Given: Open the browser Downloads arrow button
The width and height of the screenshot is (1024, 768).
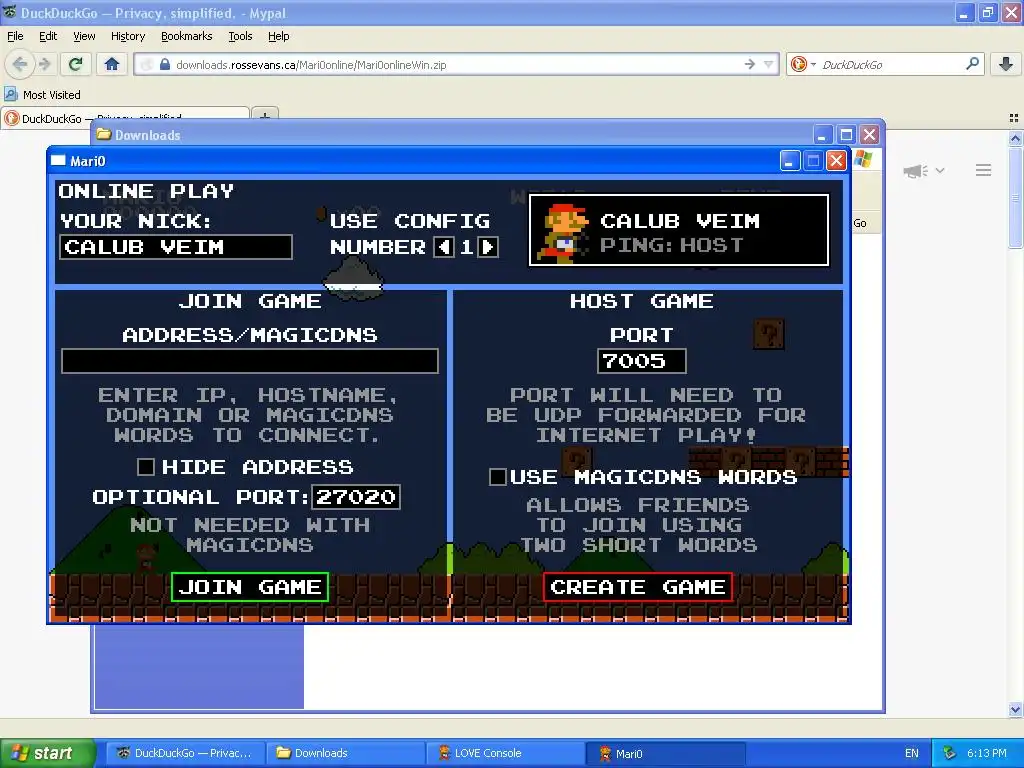Looking at the screenshot, I should (x=1006, y=64).
